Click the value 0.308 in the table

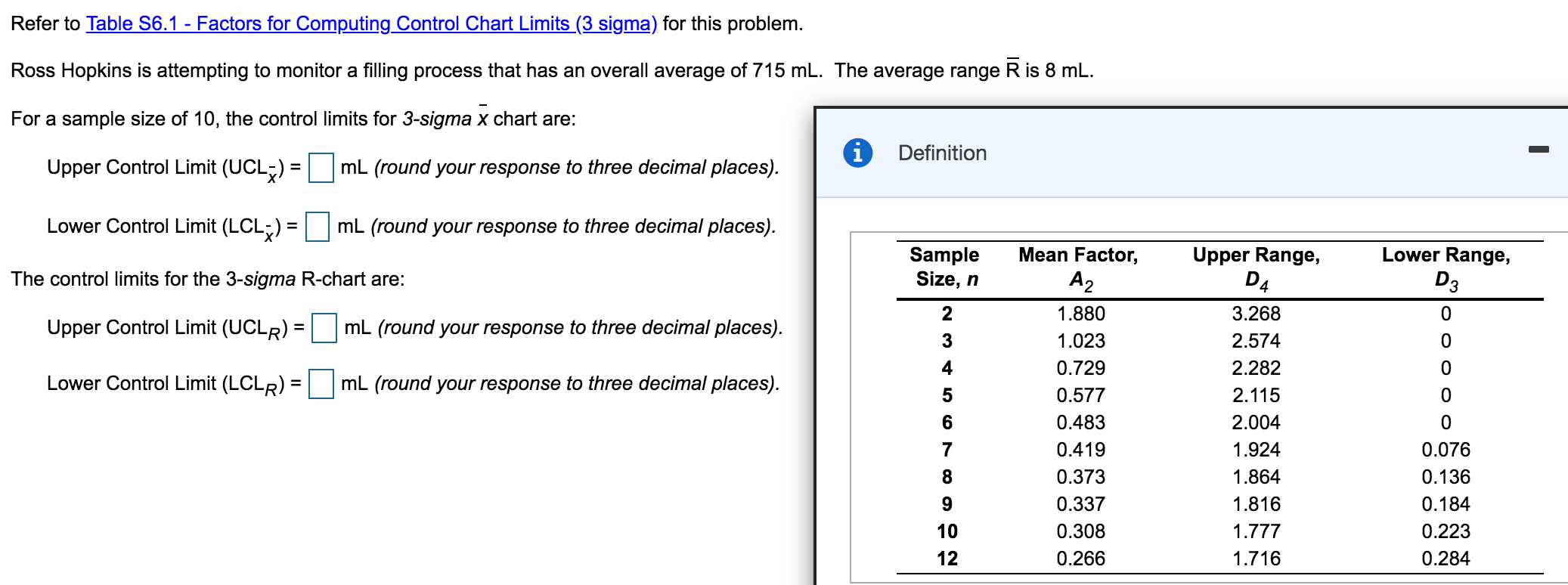(x=1079, y=532)
